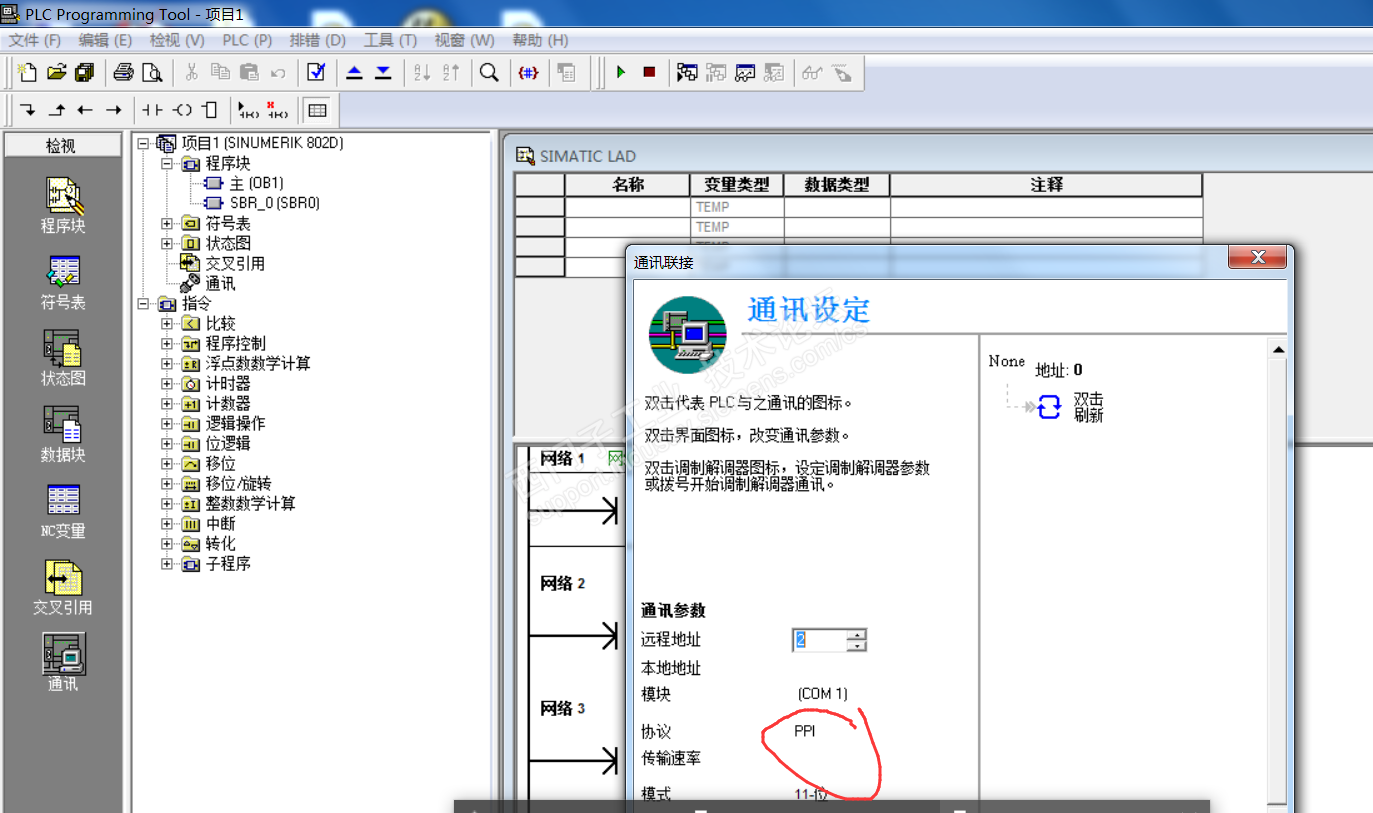Image resolution: width=1373 pixels, height=813 pixels.
Task: Insert a coil using the coil icon
Action: pos(181,110)
